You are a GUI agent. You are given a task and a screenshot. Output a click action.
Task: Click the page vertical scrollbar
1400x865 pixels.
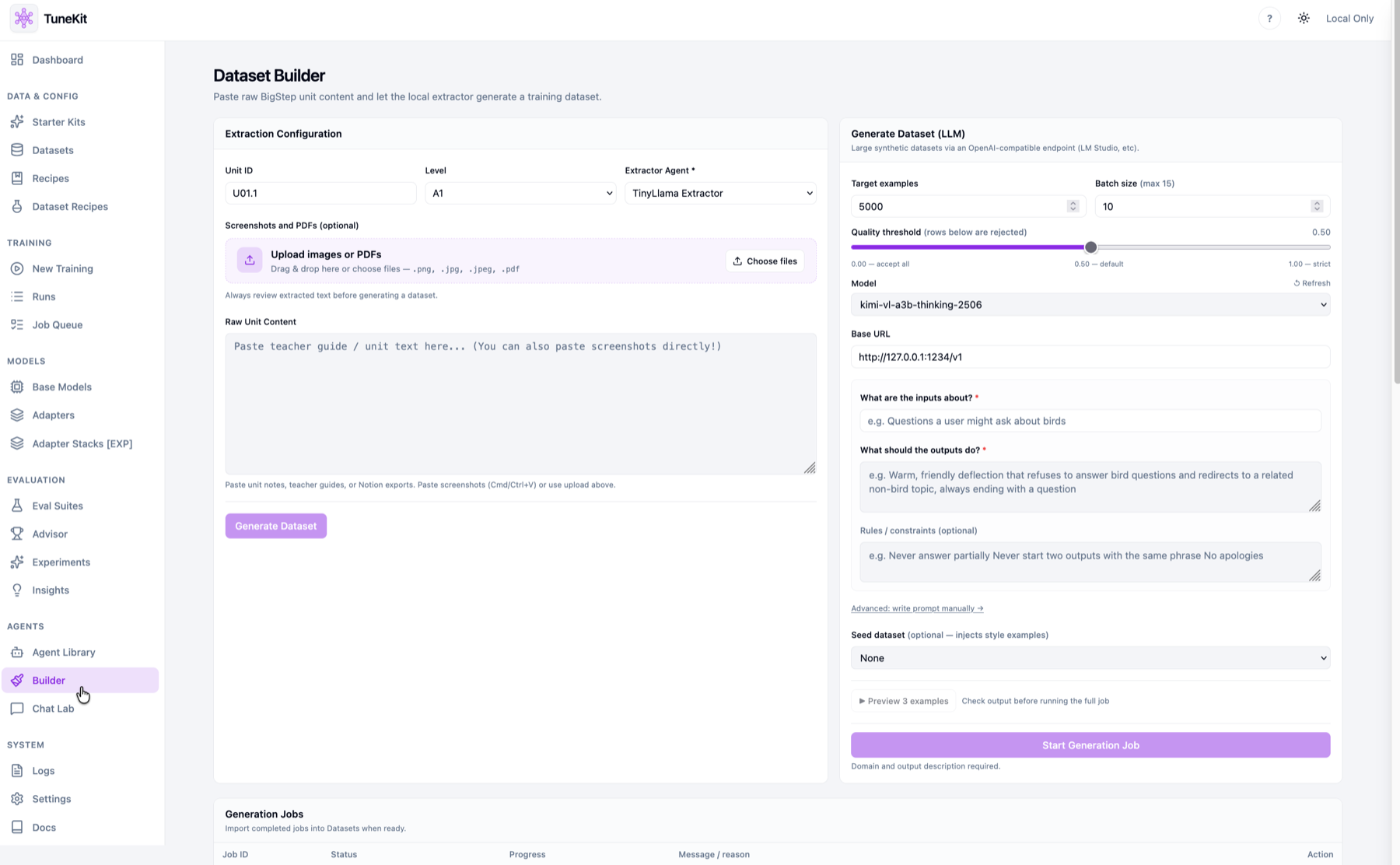(x=1395, y=193)
